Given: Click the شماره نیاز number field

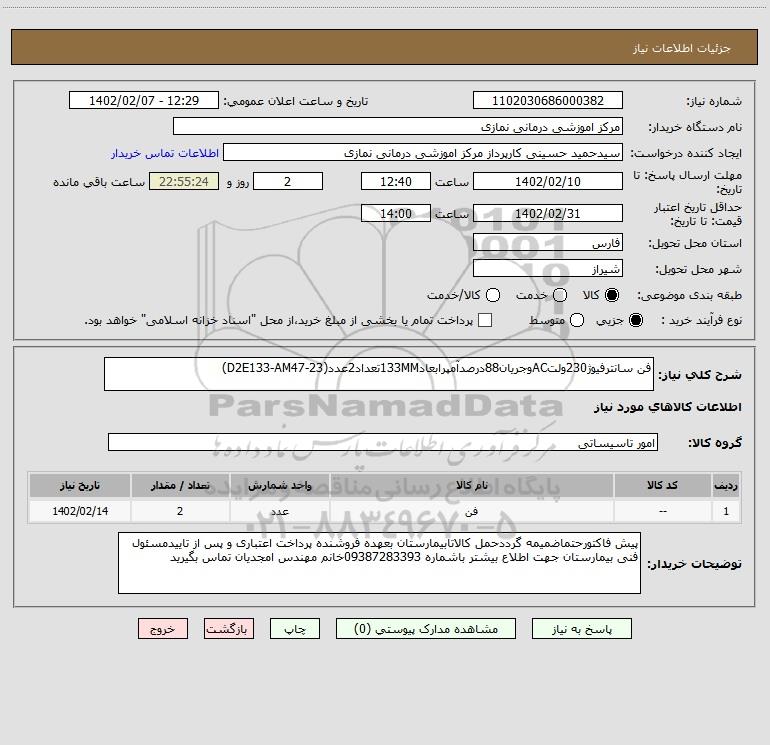Looking at the screenshot, I should pos(547,101).
